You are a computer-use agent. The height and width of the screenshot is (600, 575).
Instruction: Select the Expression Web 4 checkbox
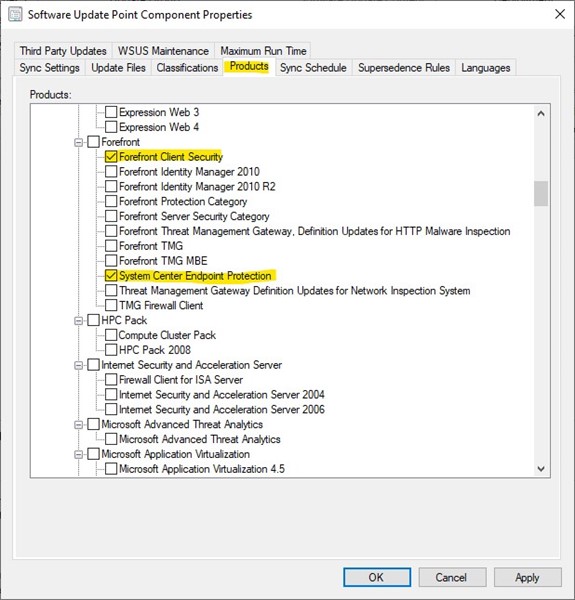pyautogui.click(x=111, y=127)
